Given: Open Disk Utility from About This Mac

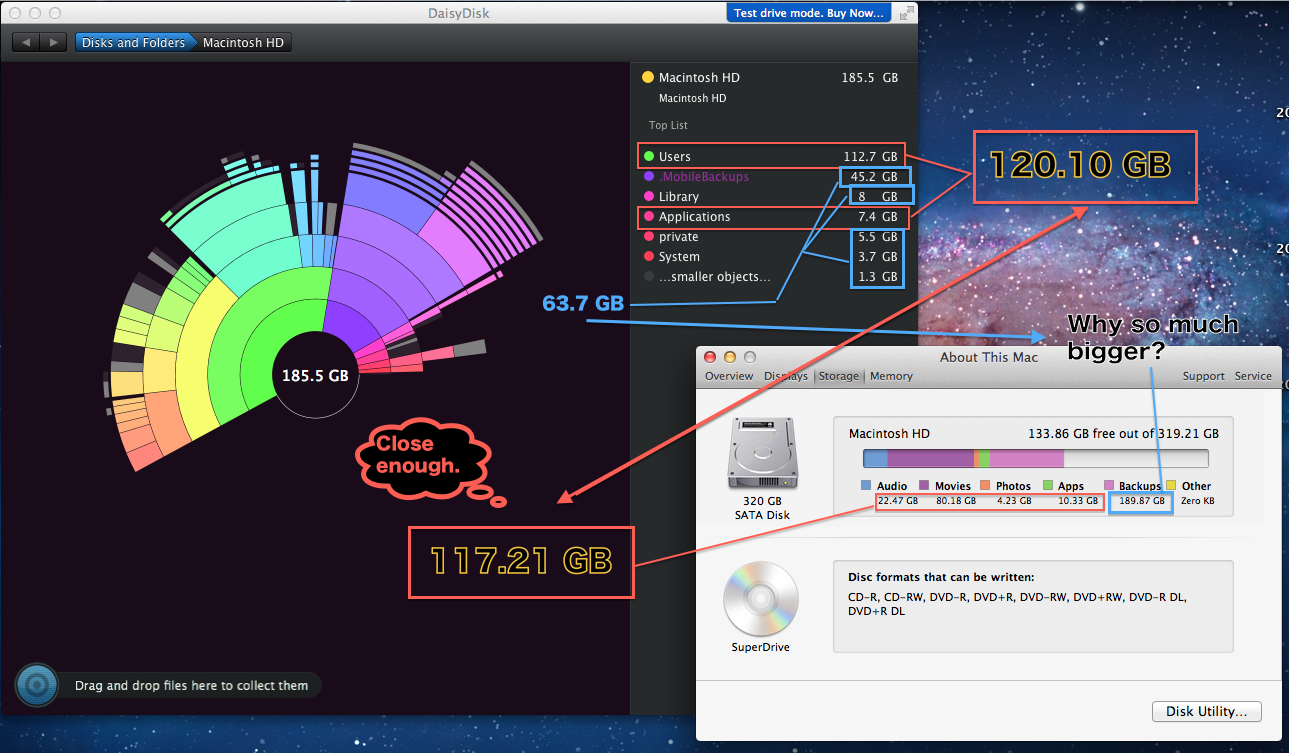Looking at the screenshot, I should coord(1207,712).
